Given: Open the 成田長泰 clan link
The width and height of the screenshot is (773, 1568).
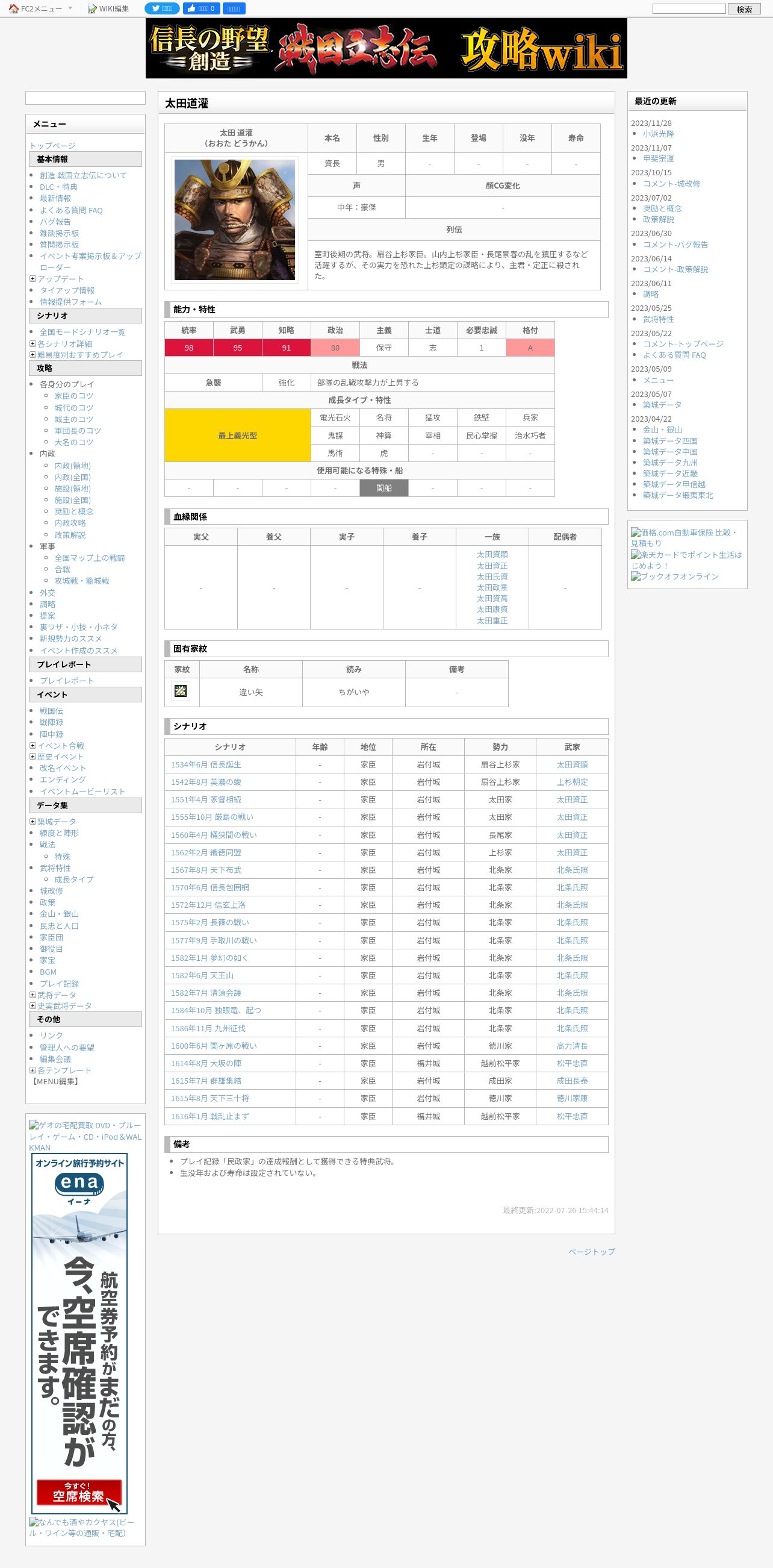Looking at the screenshot, I should pyautogui.click(x=573, y=1081).
